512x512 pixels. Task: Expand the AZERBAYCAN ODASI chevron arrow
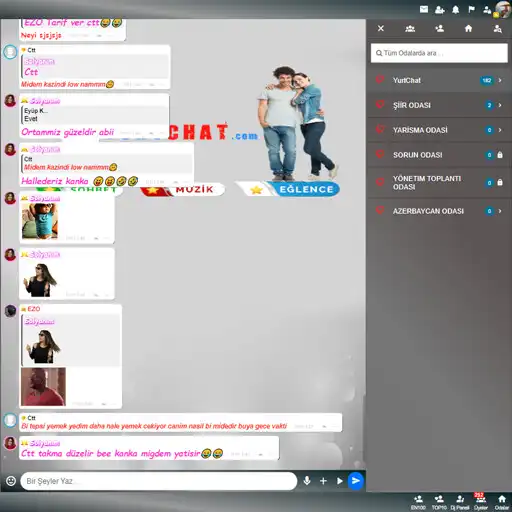[x=500, y=211]
